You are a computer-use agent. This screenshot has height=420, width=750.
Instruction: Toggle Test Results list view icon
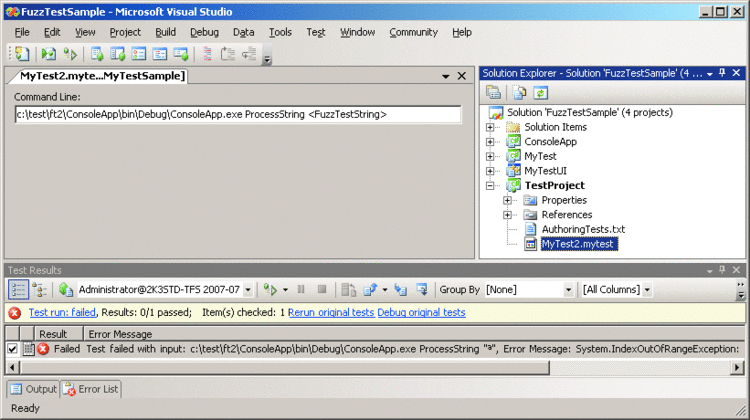pos(18,289)
